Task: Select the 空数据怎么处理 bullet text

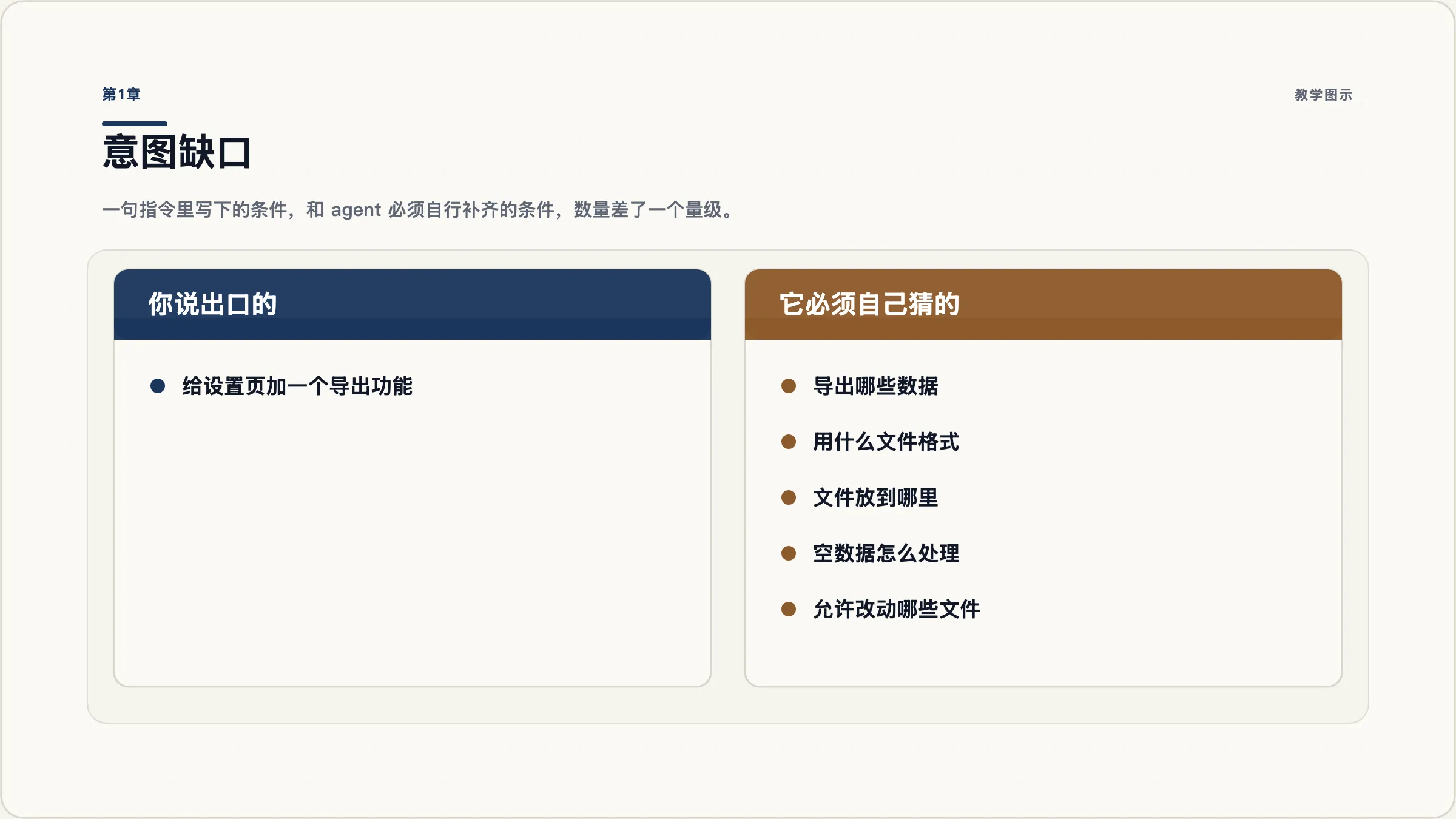Action: pyautogui.click(x=886, y=553)
